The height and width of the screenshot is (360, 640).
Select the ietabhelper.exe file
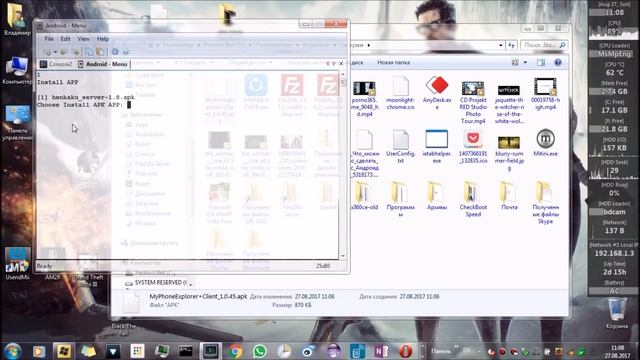click(x=437, y=146)
